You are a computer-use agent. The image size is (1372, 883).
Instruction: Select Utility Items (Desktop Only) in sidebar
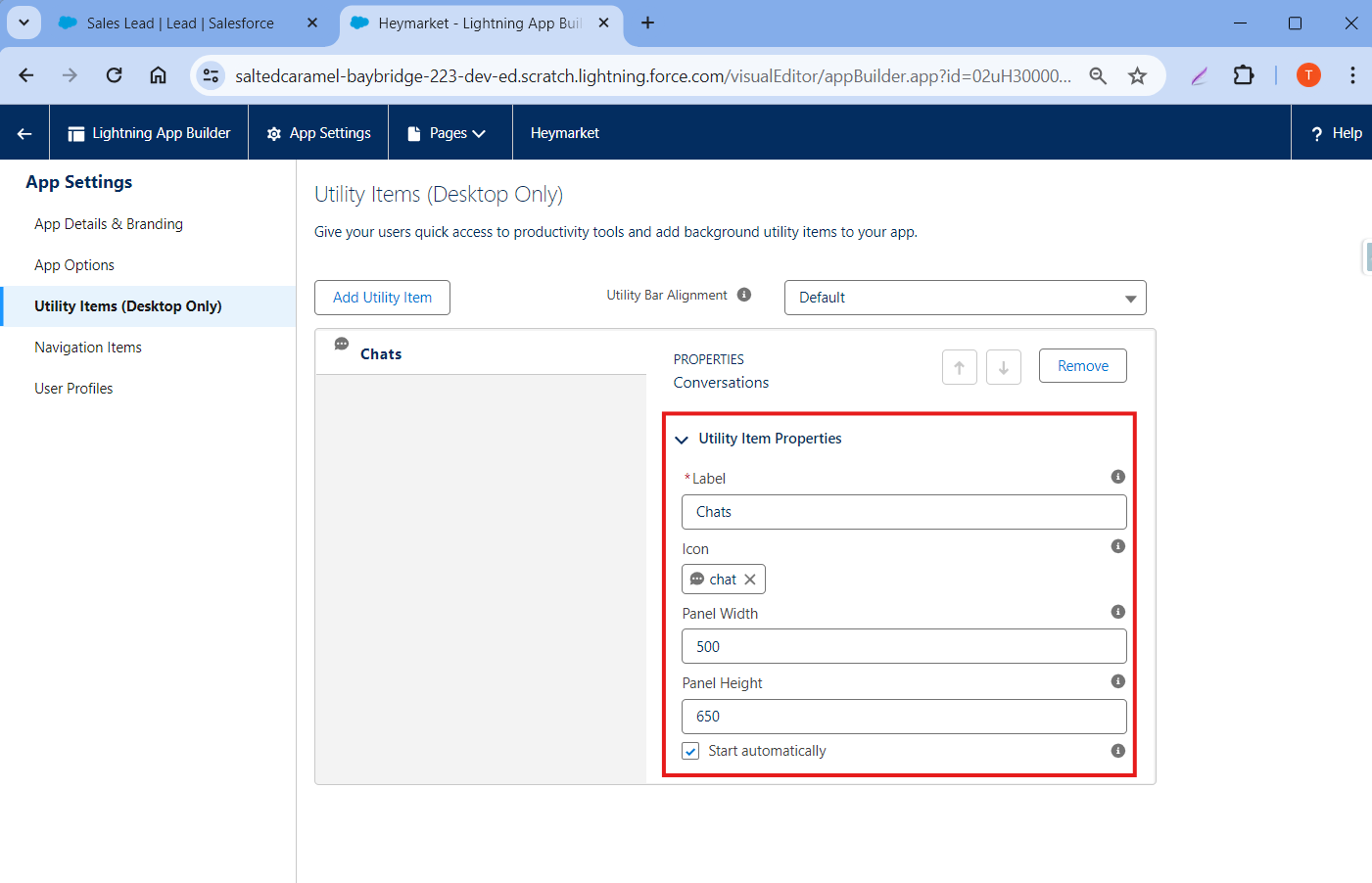coord(149,306)
